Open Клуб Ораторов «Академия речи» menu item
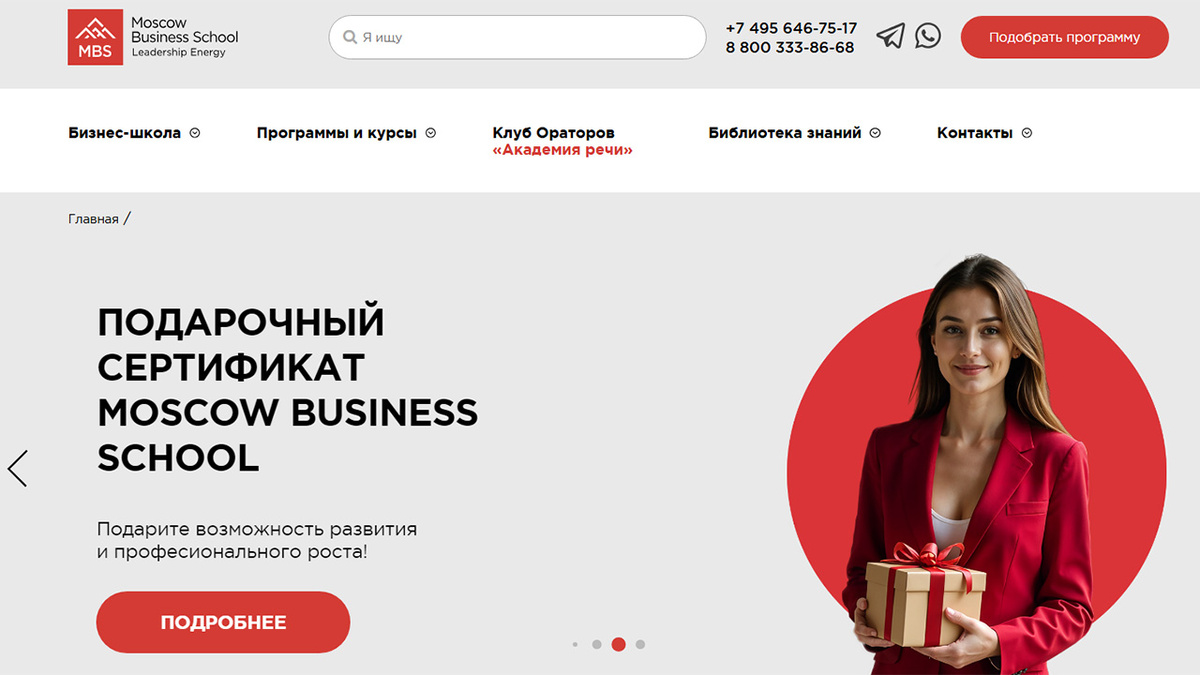1200x675 pixels. [x=563, y=141]
